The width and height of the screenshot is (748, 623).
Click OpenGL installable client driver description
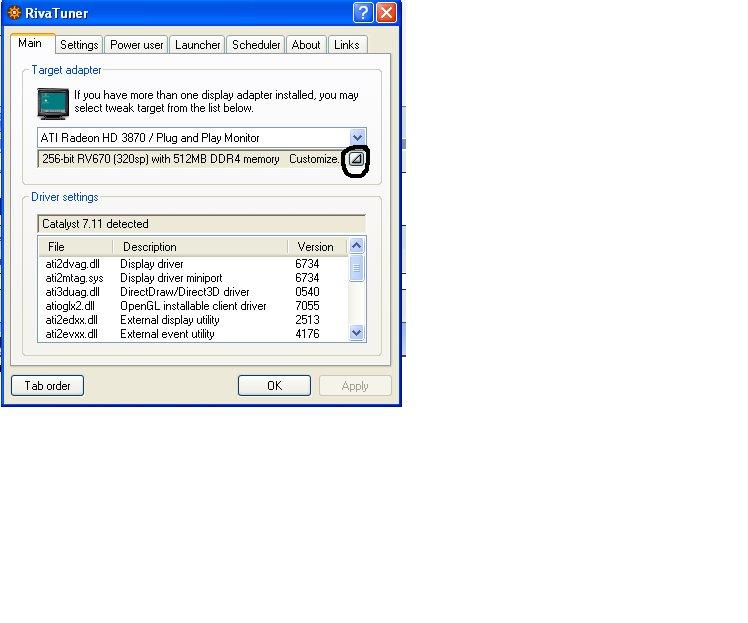click(193, 306)
